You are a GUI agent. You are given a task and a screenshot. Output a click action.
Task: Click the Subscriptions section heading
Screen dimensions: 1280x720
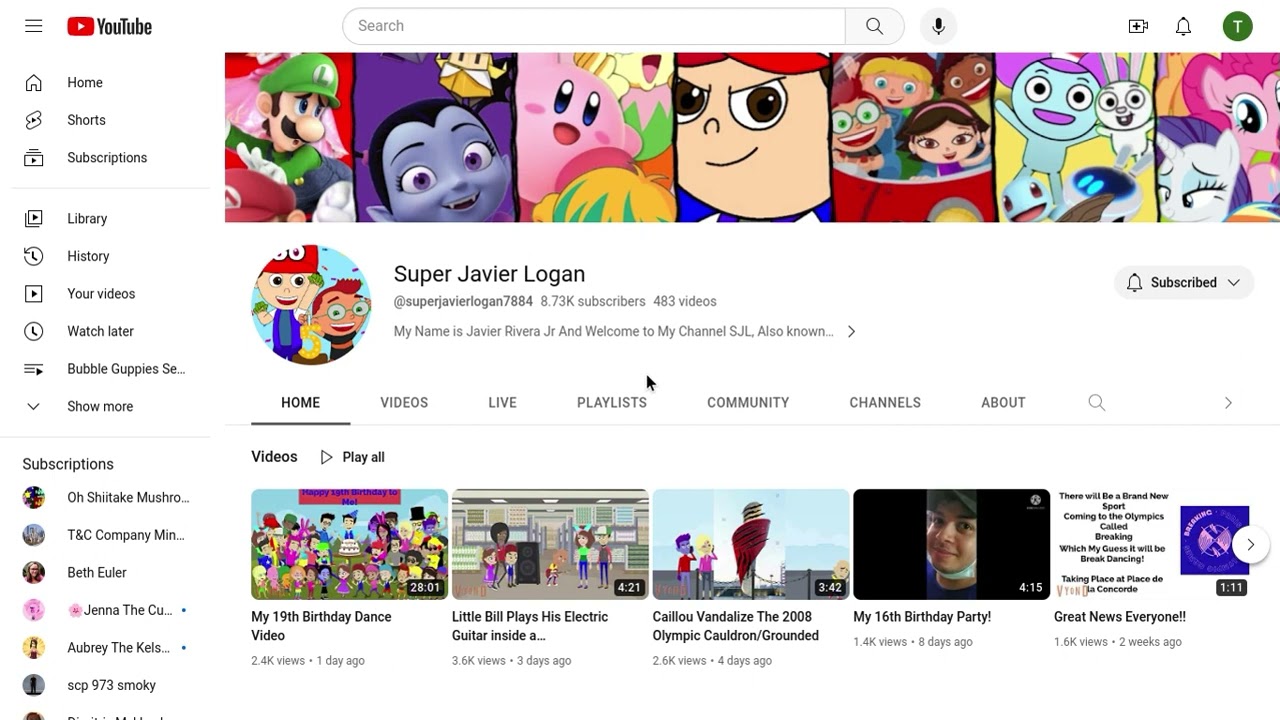[x=68, y=464]
